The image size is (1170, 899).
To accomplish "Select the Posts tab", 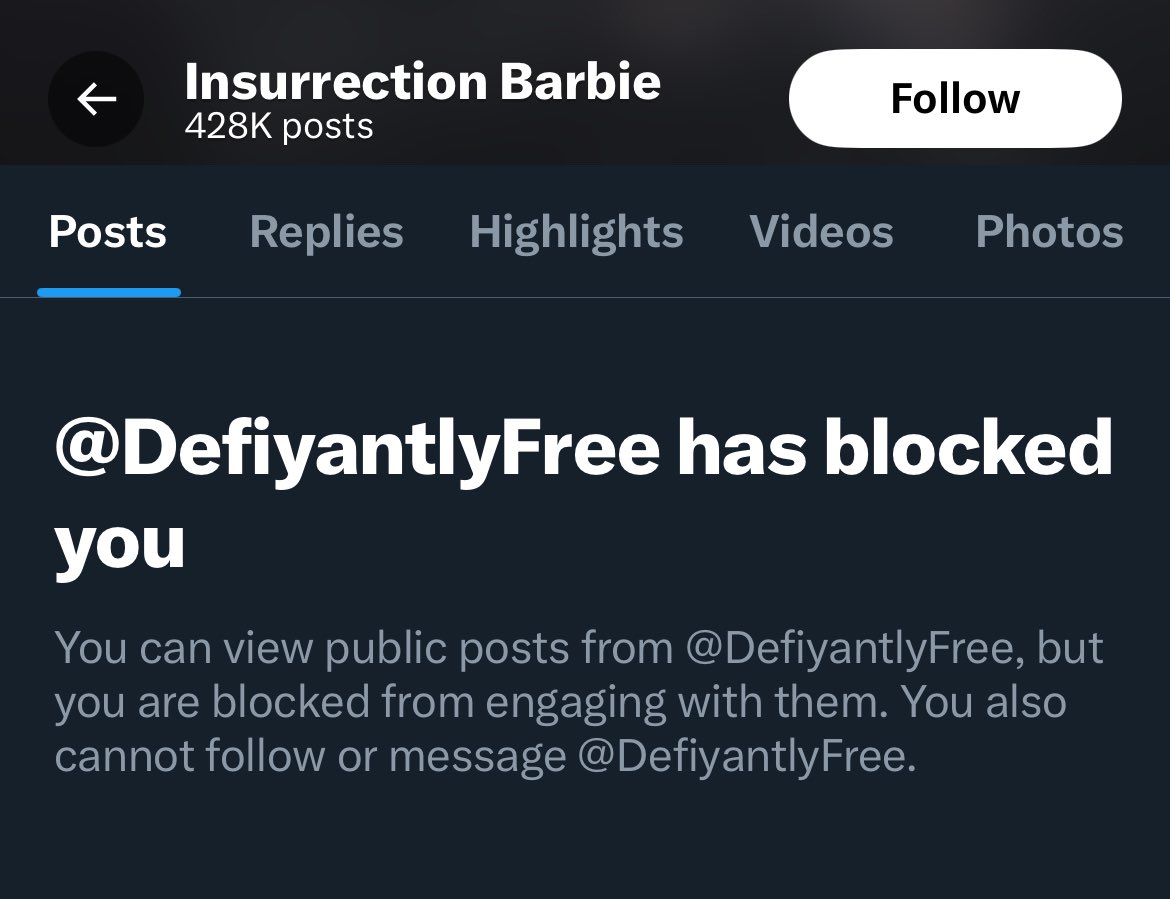I will coord(108,232).
